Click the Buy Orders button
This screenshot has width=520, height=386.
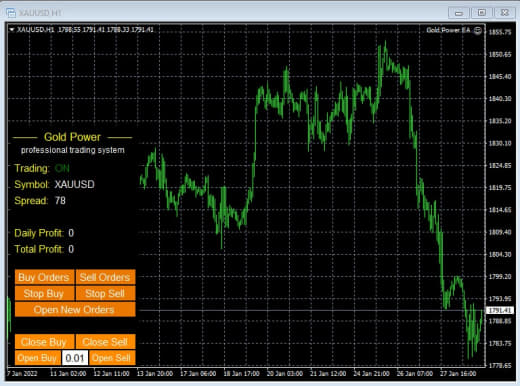coord(44,277)
